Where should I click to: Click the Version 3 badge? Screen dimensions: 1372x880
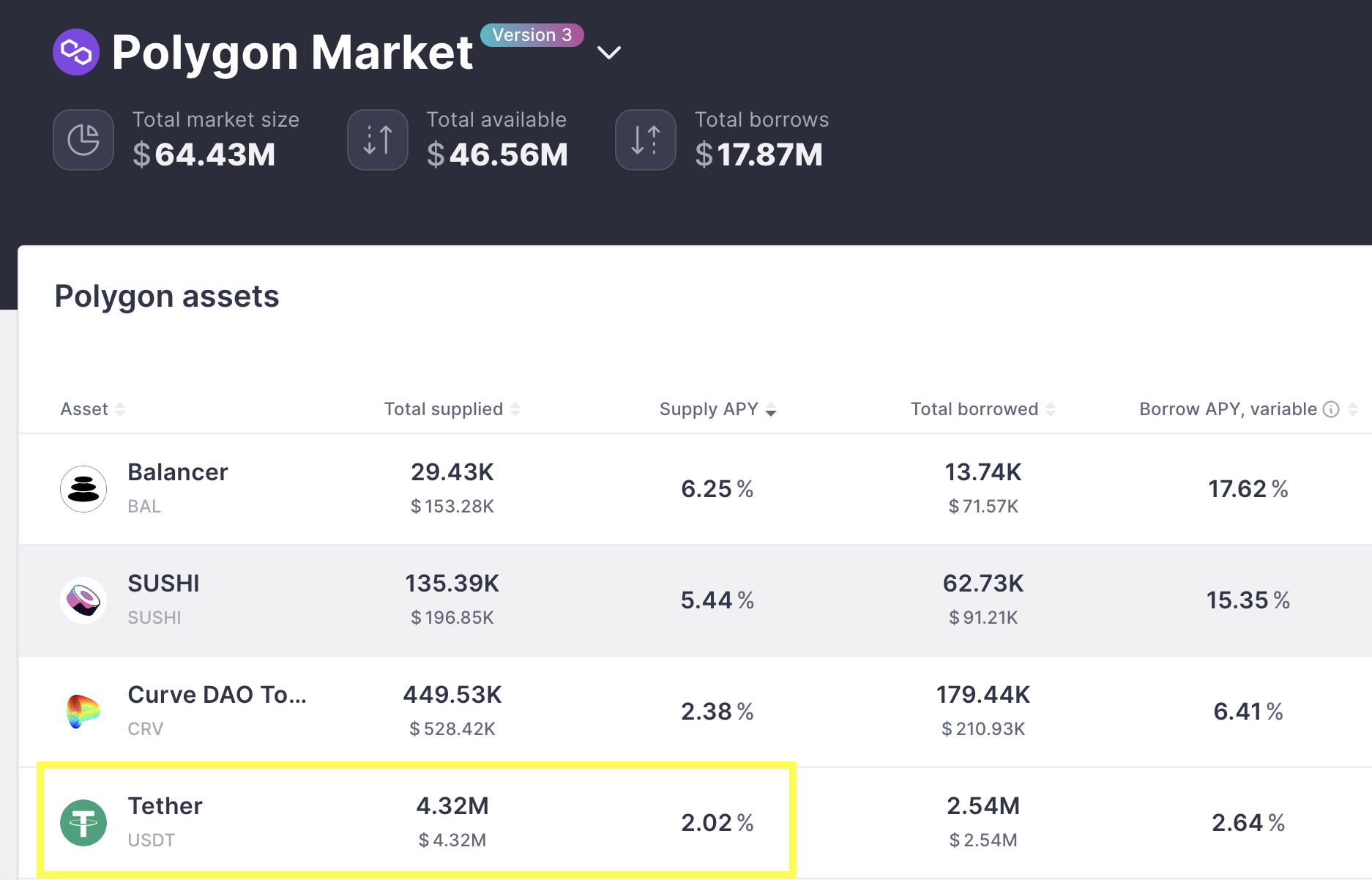coord(532,35)
